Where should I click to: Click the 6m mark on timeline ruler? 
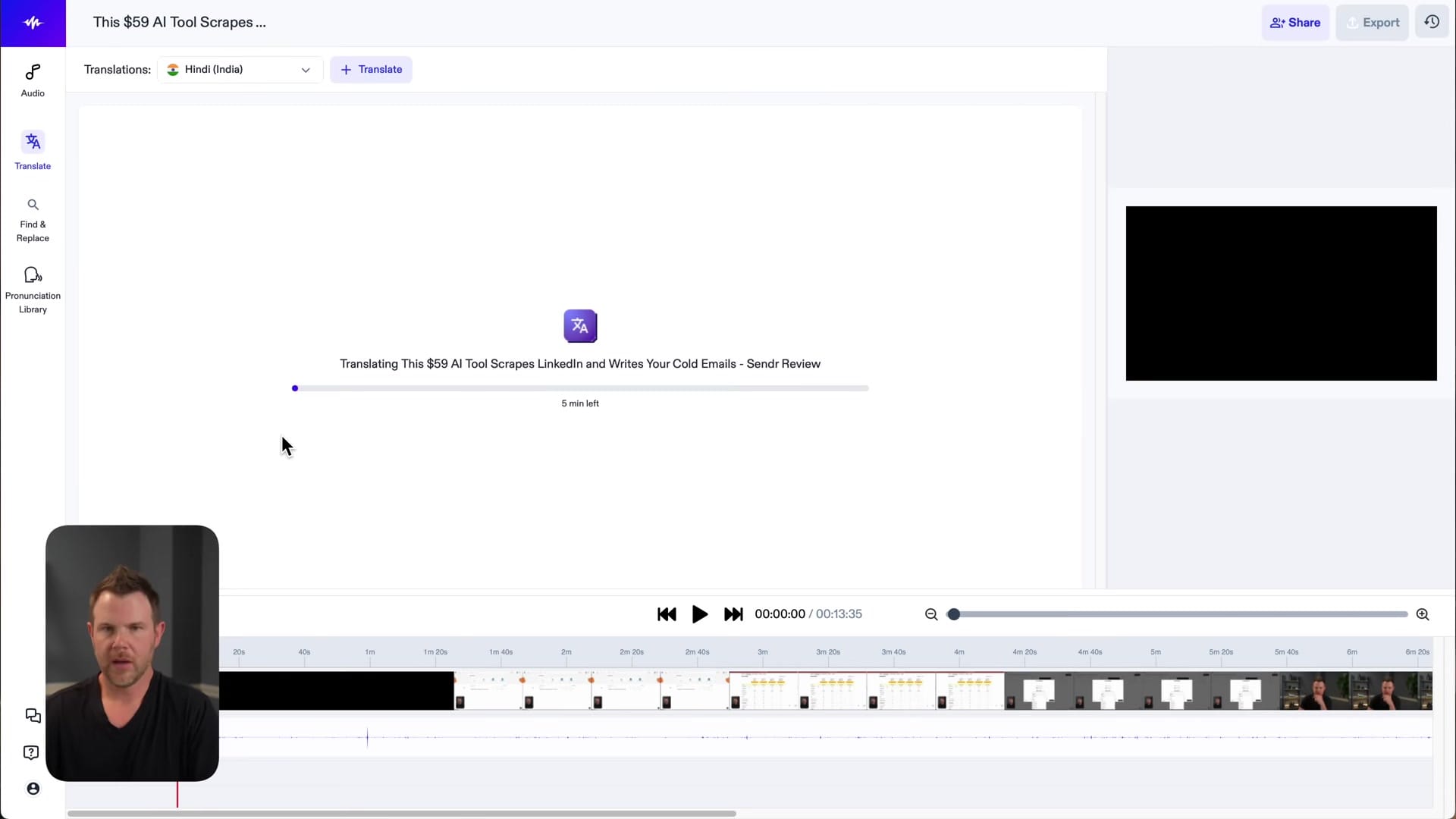pos(1352,652)
